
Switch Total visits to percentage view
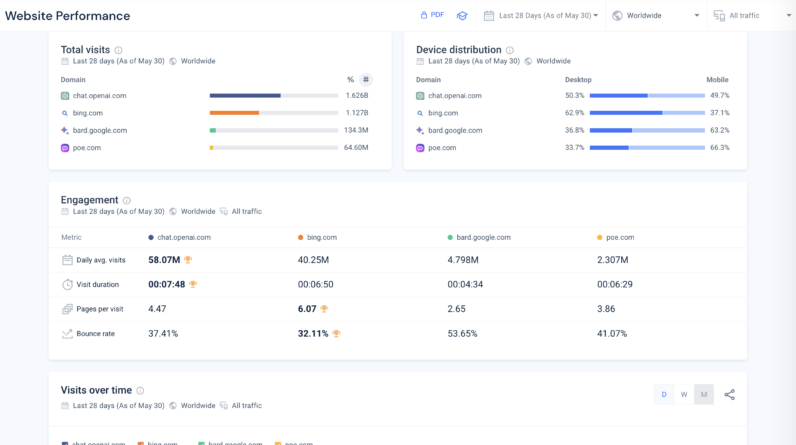coord(350,80)
